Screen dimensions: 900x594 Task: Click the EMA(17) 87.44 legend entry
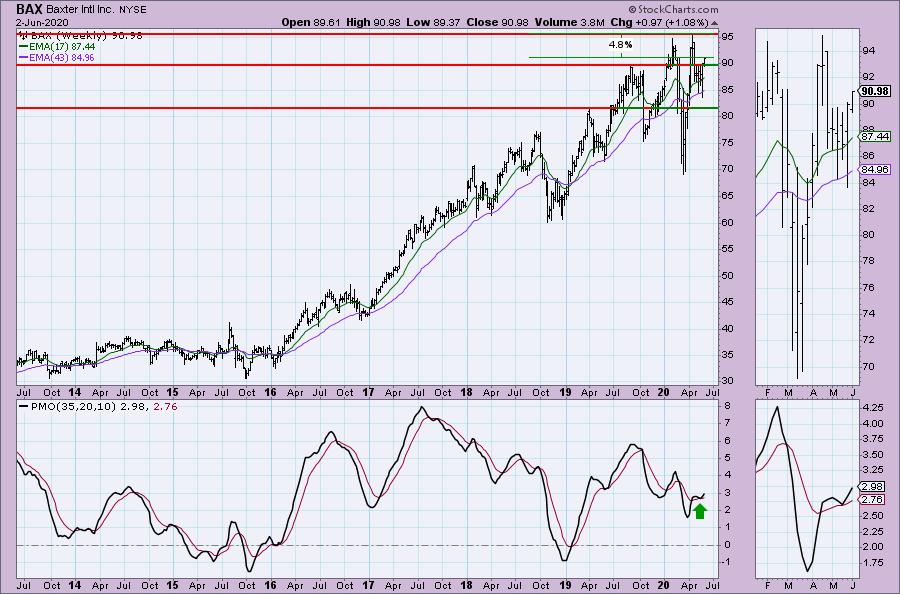pyautogui.click(x=62, y=46)
